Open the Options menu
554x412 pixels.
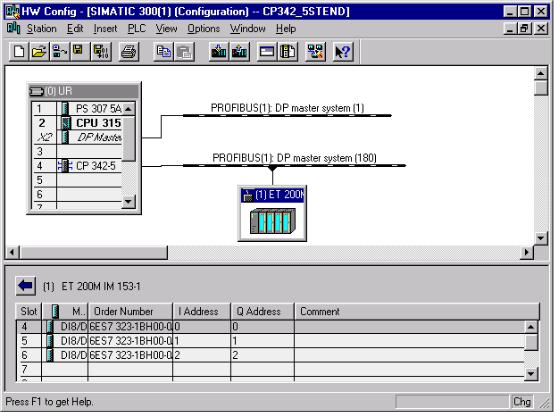click(x=204, y=29)
